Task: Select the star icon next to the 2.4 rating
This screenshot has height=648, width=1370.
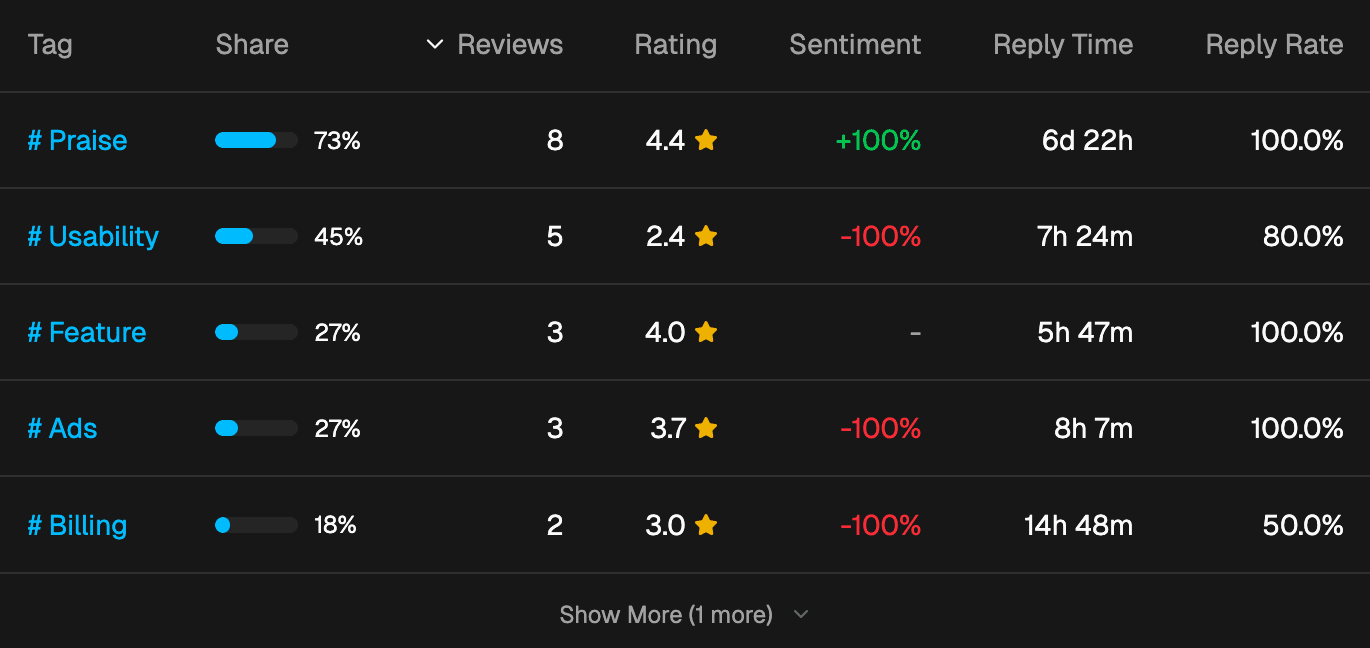Action: coord(705,237)
